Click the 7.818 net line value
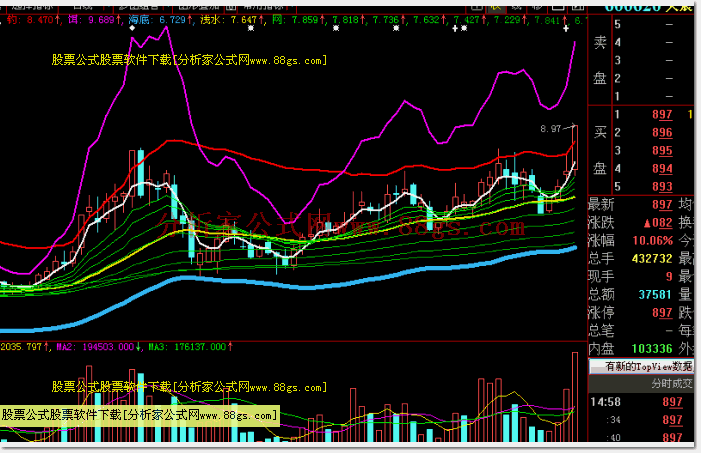 tap(349, 20)
